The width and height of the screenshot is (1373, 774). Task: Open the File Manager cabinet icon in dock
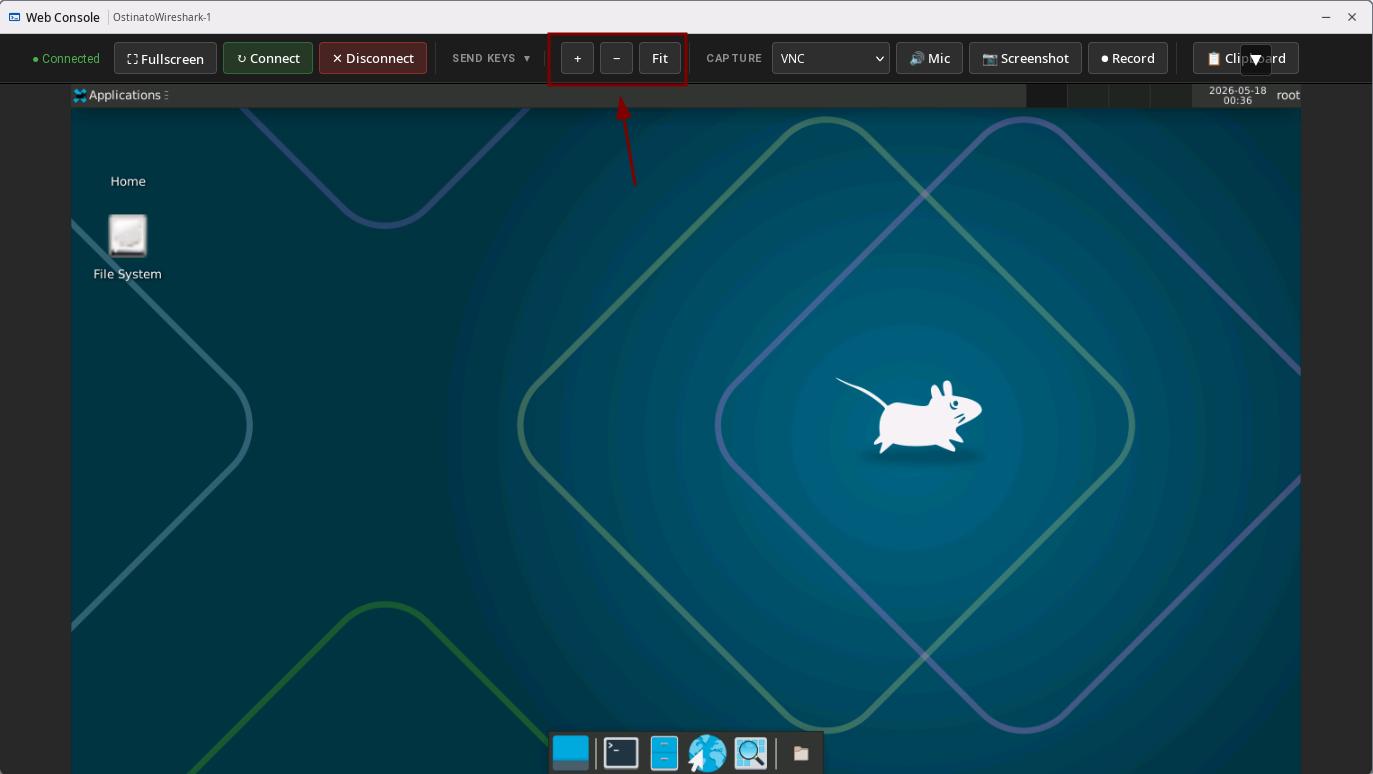tap(664, 753)
